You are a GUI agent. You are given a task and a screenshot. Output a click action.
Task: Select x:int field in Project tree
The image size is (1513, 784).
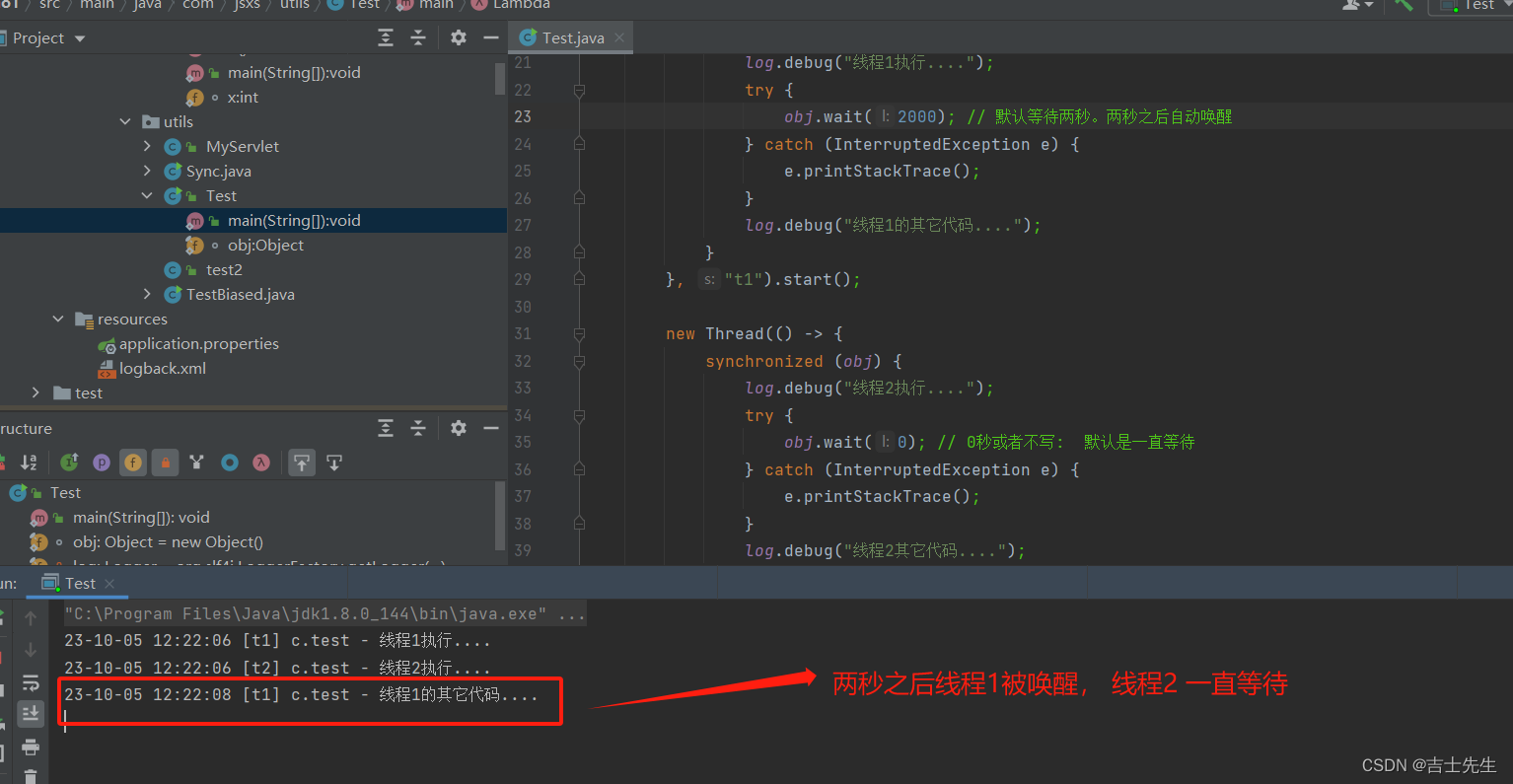tap(243, 98)
